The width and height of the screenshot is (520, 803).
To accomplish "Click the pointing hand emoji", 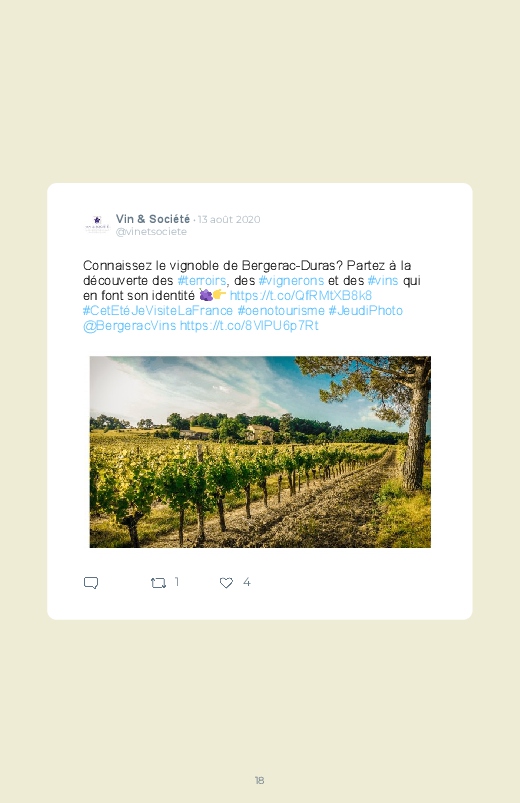I will tap(219, 294).
